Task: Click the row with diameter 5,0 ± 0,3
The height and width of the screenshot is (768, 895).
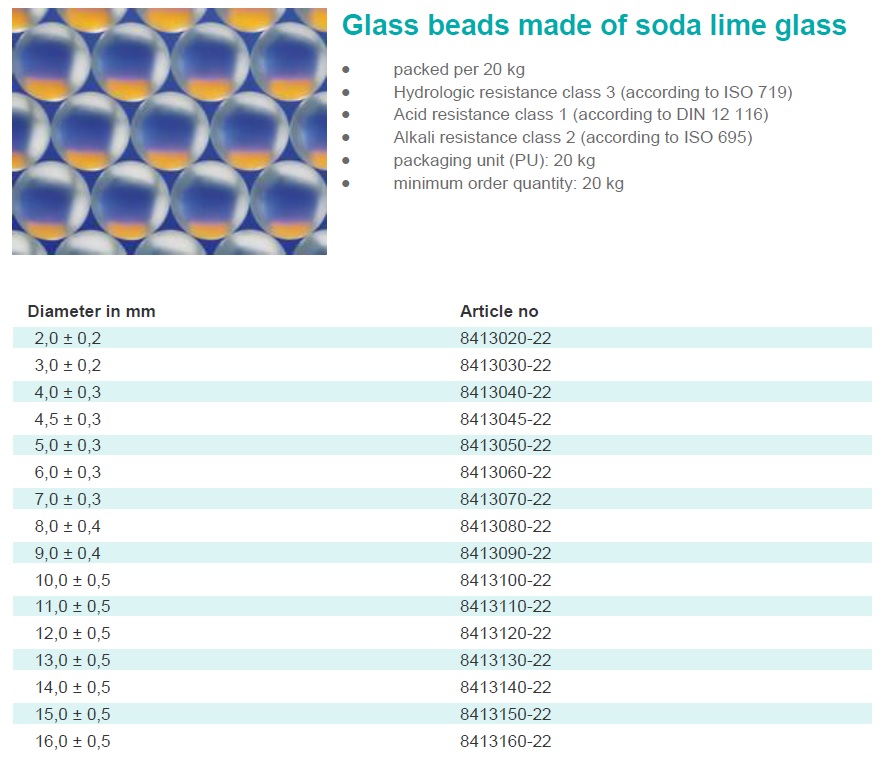Action: pyautogui.click(x=442, y=445)
